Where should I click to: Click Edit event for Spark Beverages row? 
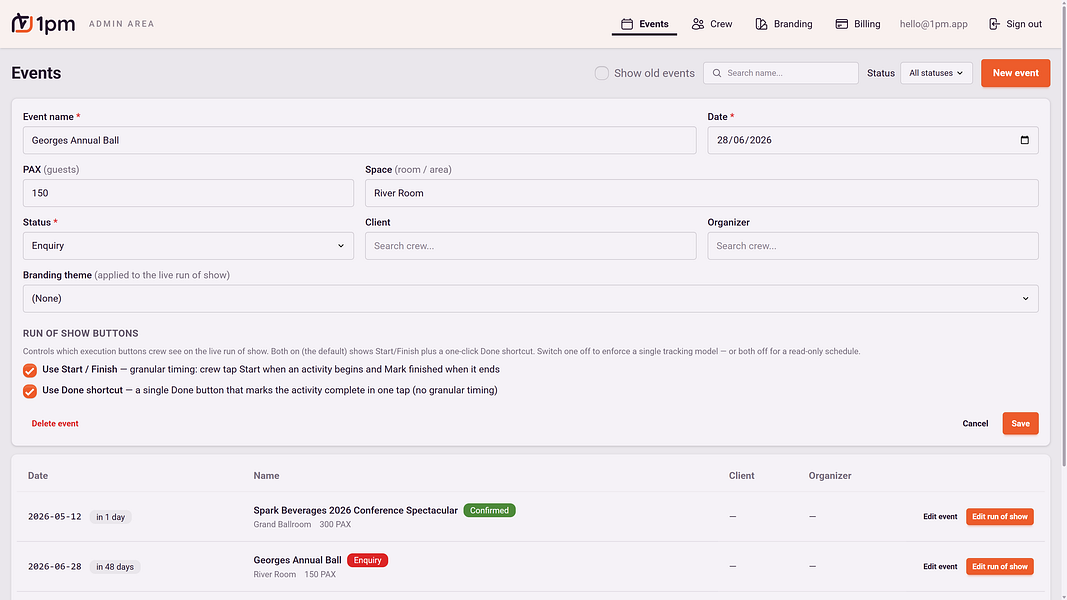[x=940, y=516]
